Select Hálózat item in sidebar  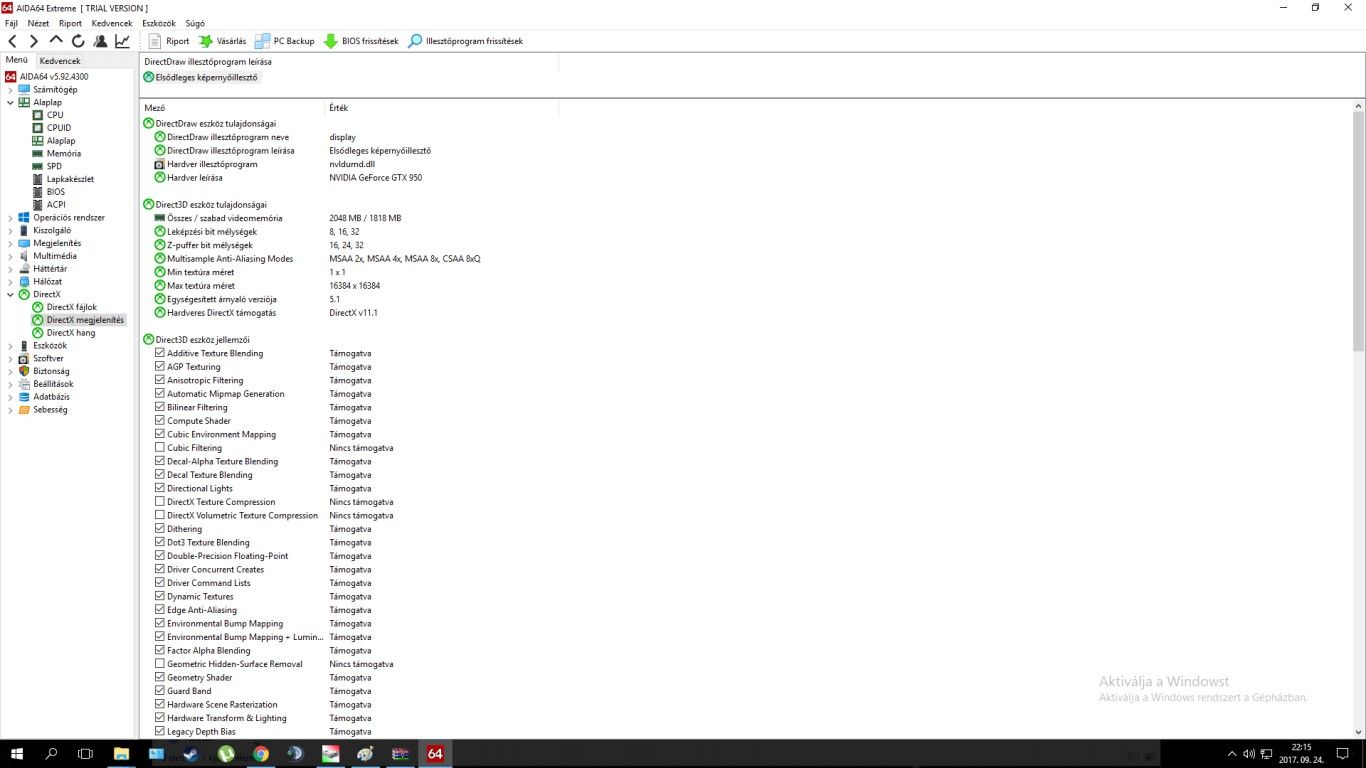click(47, 282)
